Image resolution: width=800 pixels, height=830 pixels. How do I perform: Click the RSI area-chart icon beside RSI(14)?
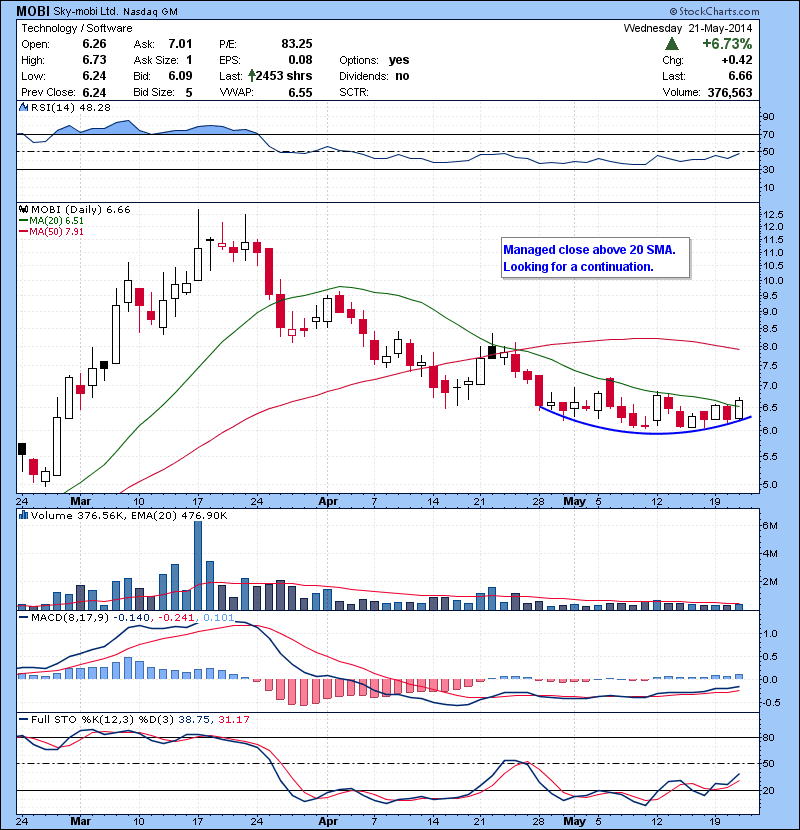point(24,107)
